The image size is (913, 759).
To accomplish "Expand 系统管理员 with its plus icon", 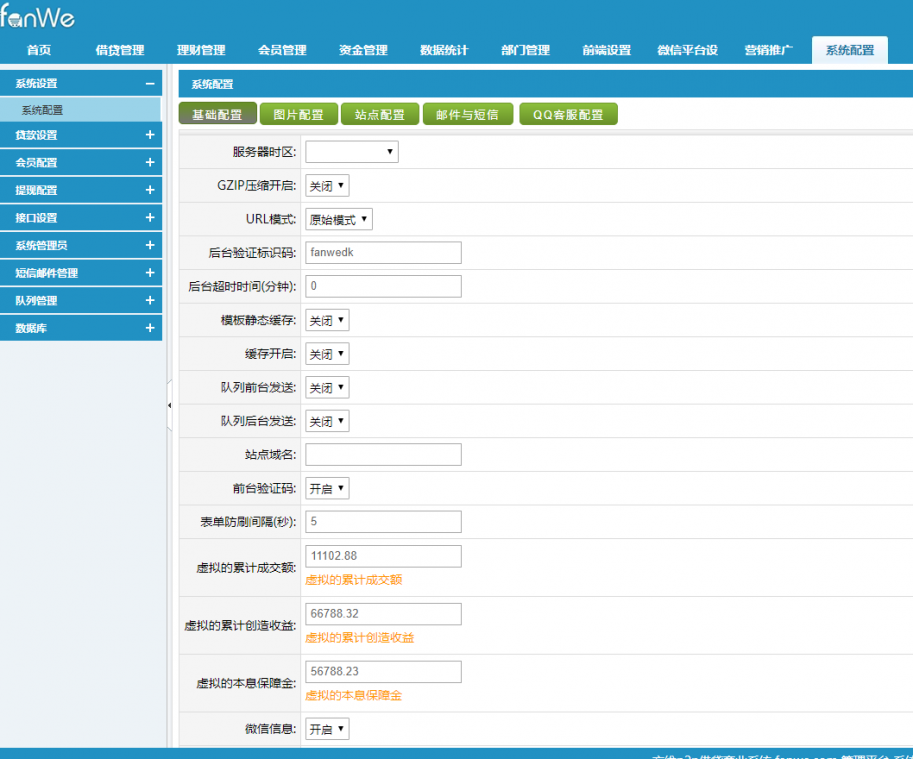I will click(149, 245).
